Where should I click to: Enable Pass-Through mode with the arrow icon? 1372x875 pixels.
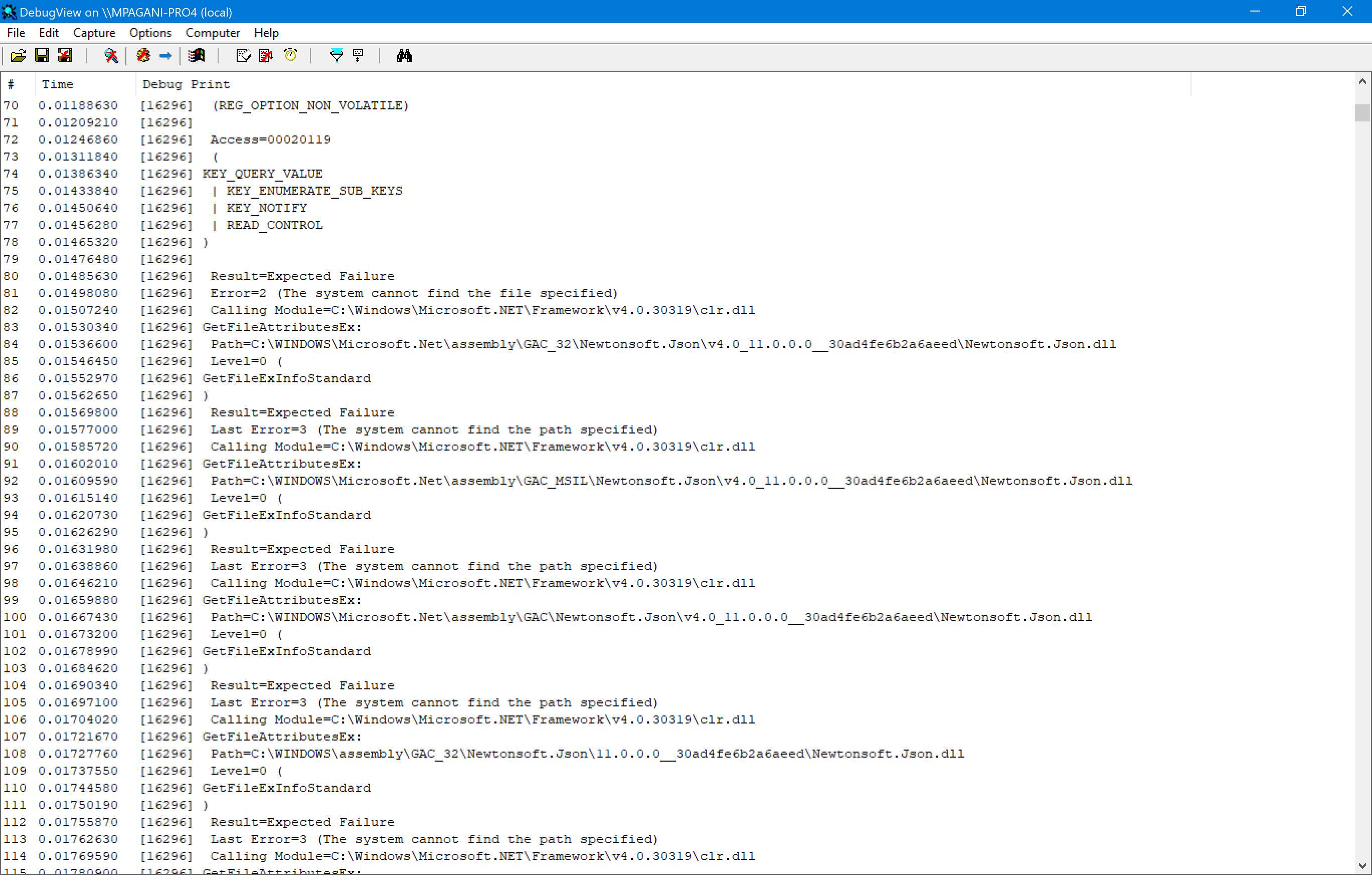pyautogui.click(x=165, y=55)
